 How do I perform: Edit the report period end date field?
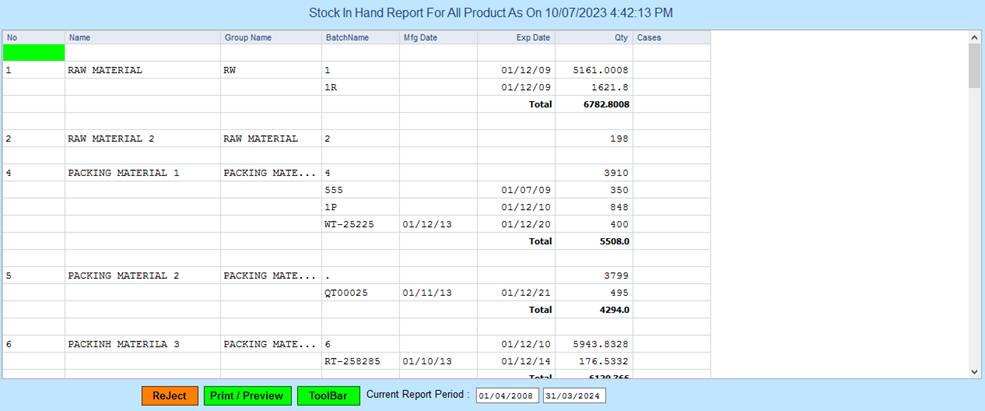click(574, 396)
